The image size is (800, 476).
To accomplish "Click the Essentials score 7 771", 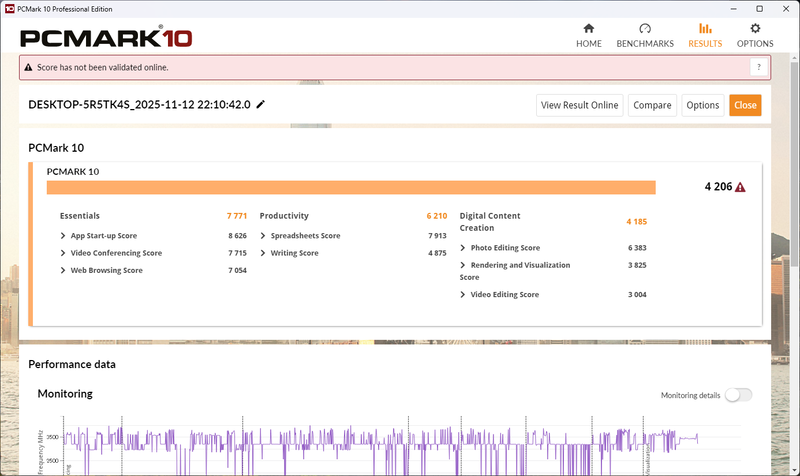I will click(x=237, y=216).
